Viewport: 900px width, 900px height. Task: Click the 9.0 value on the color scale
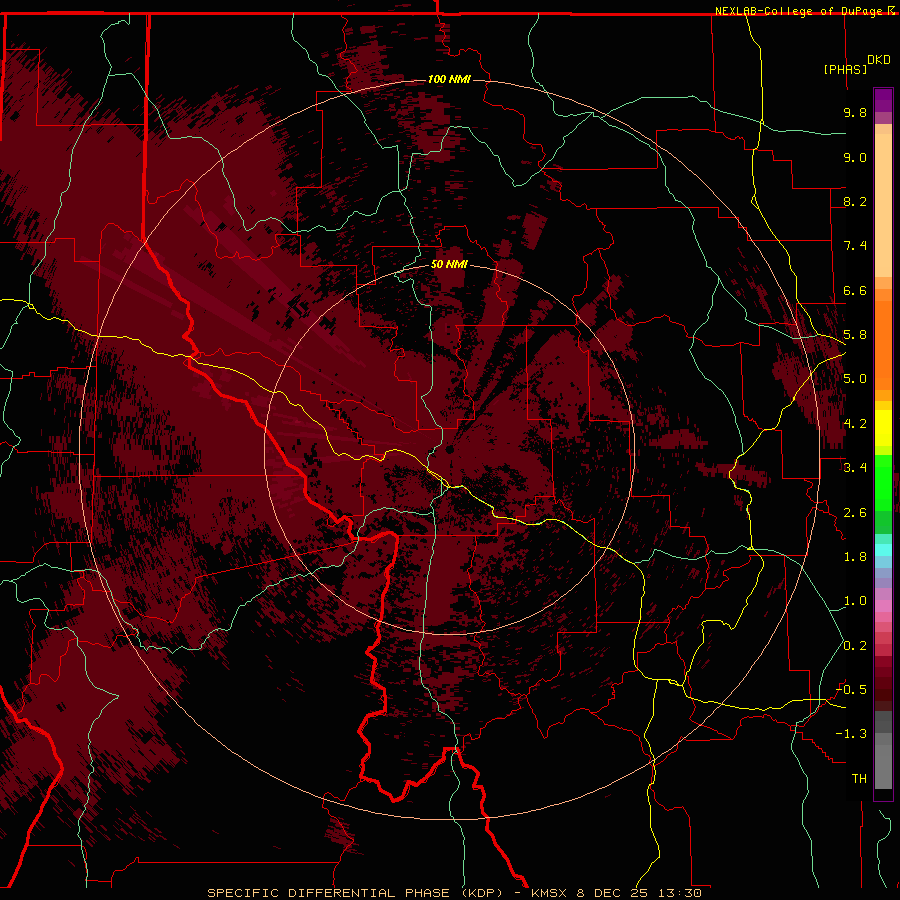point(855,157)
